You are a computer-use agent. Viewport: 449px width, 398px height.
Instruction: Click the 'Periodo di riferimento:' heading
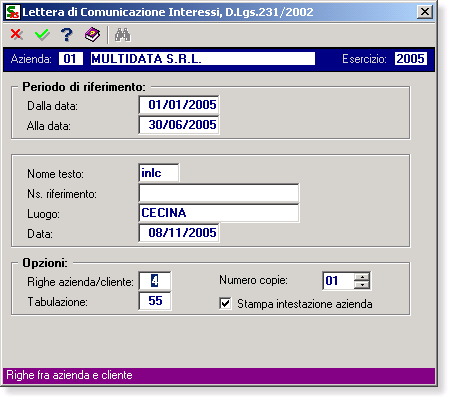84,87
